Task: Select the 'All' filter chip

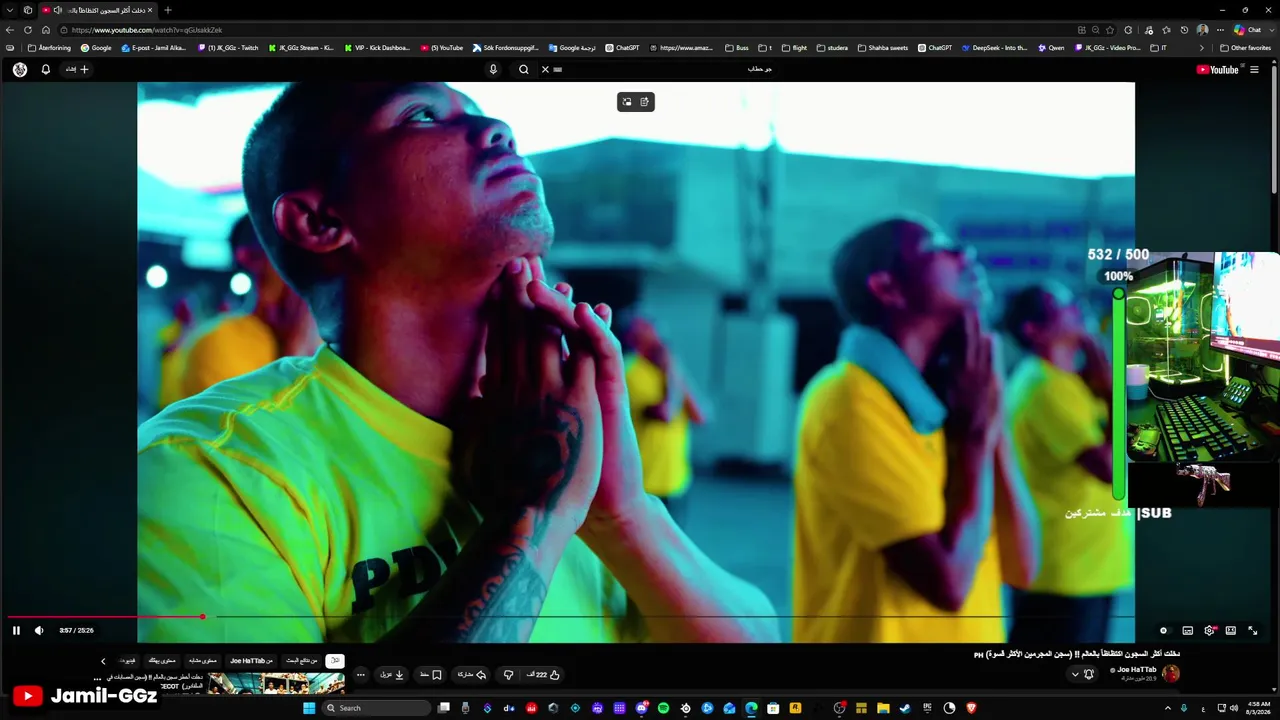Action: pyautogui.click(x=335, y=661)
